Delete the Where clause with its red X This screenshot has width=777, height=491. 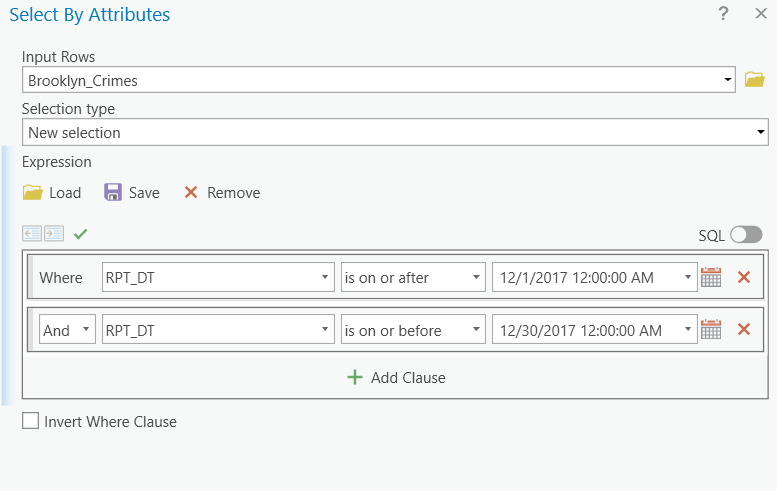point(743,277)
